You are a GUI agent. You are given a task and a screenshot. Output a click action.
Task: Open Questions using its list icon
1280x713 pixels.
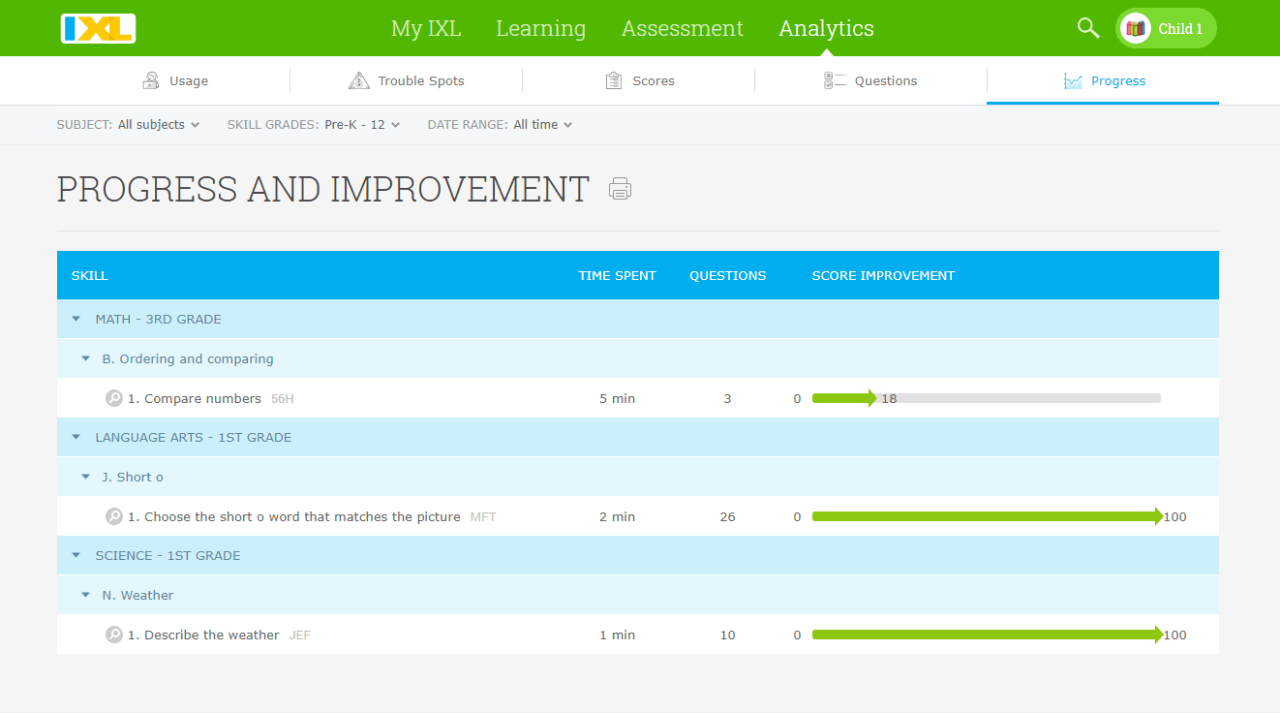(836, 79)
